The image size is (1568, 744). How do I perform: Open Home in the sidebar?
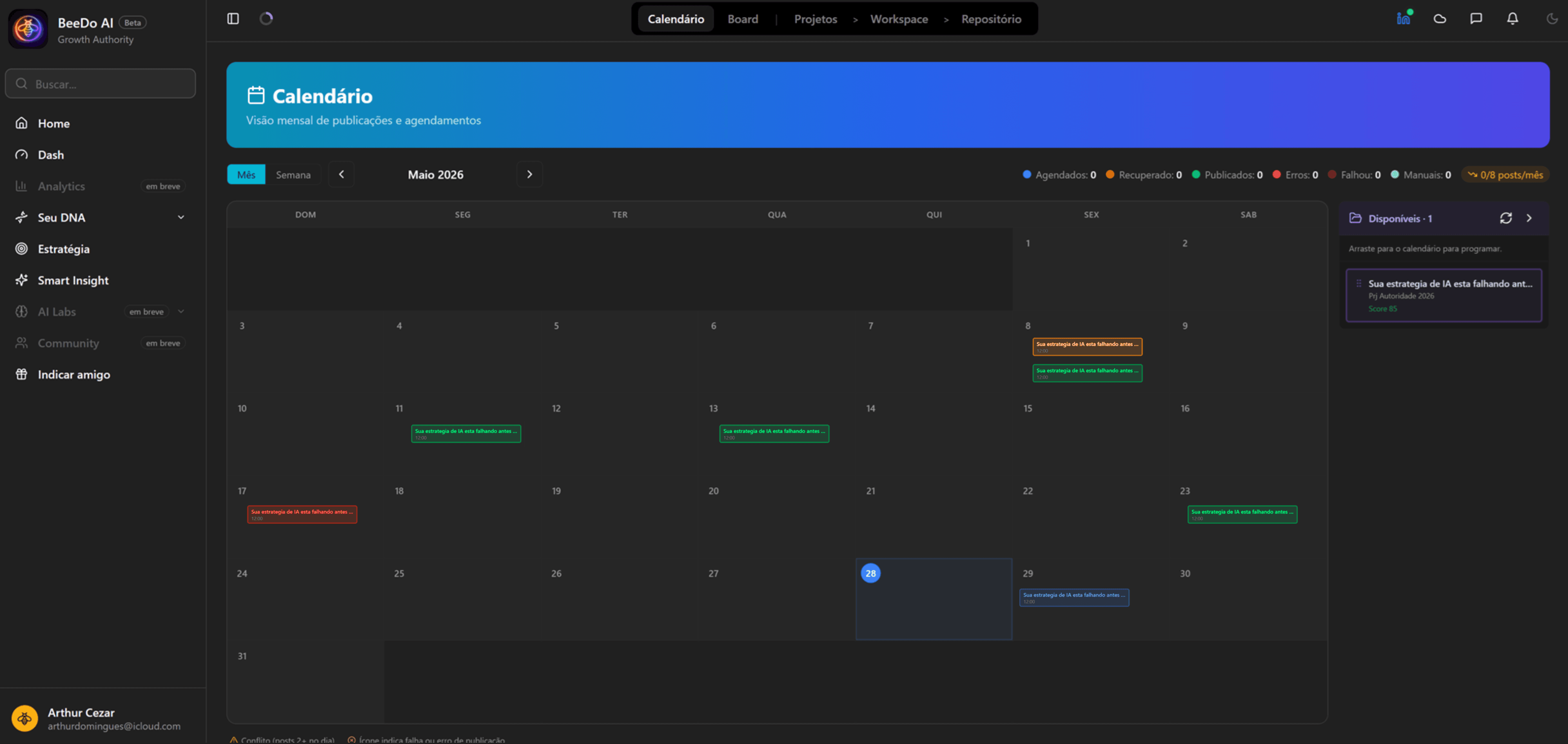coord(100,123)
